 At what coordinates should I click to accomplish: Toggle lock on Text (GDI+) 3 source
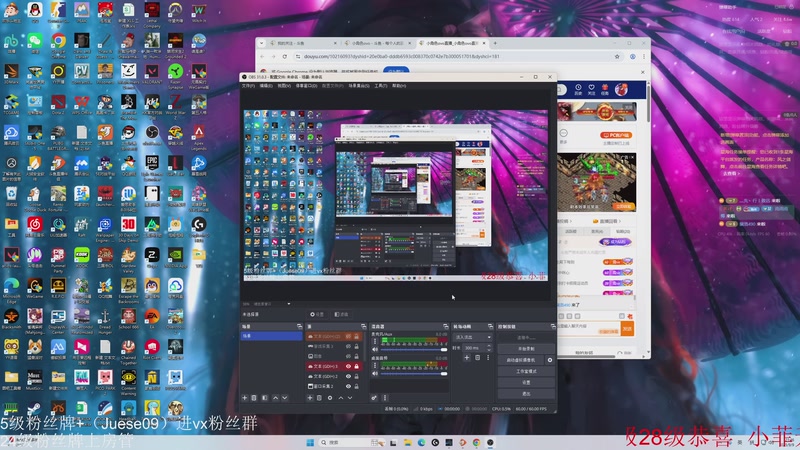coord(357,366)
